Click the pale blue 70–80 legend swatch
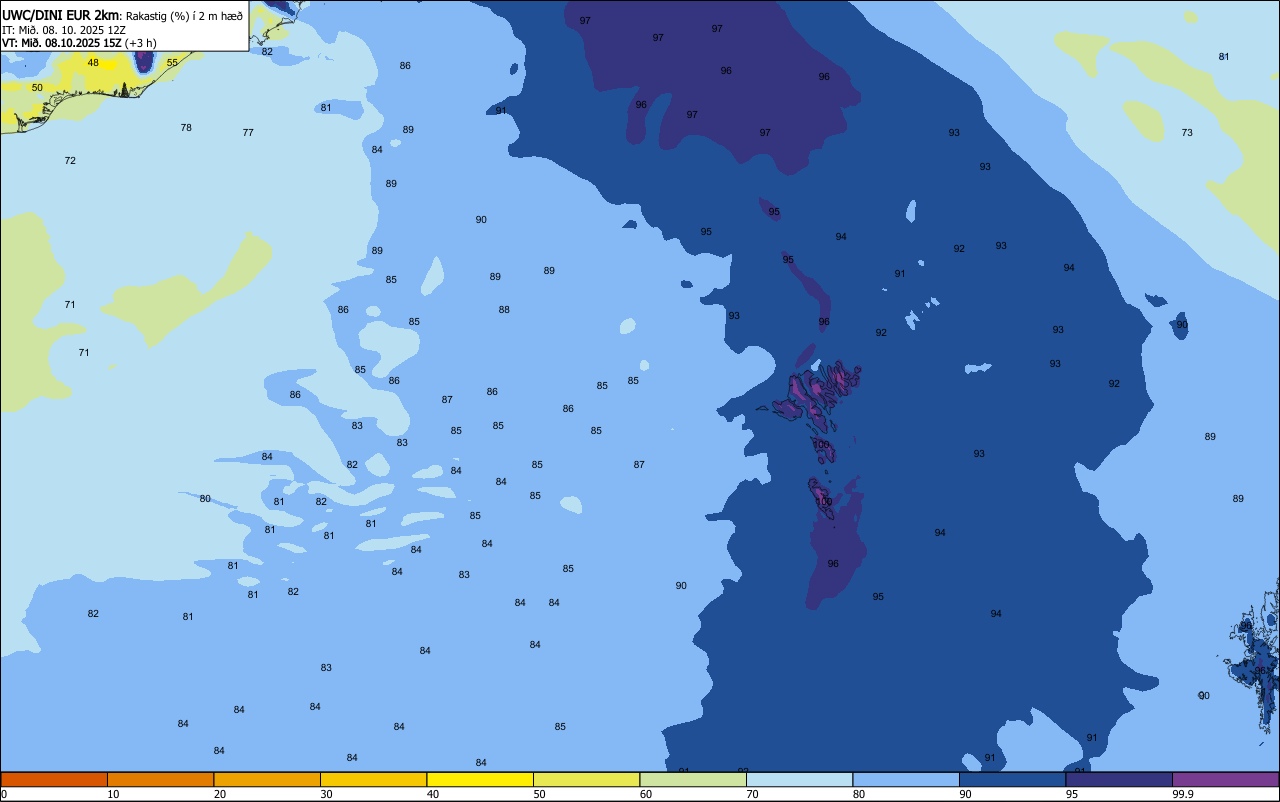This screenshot has width=1280, height=802. click(x=799, y=779)
